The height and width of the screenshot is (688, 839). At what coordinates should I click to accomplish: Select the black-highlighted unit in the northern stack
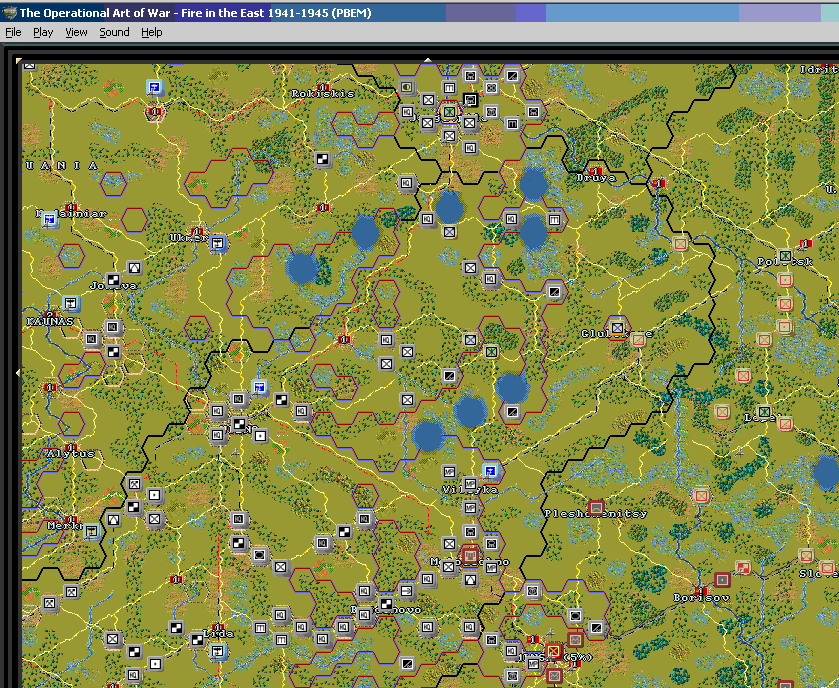pos(470,100)
